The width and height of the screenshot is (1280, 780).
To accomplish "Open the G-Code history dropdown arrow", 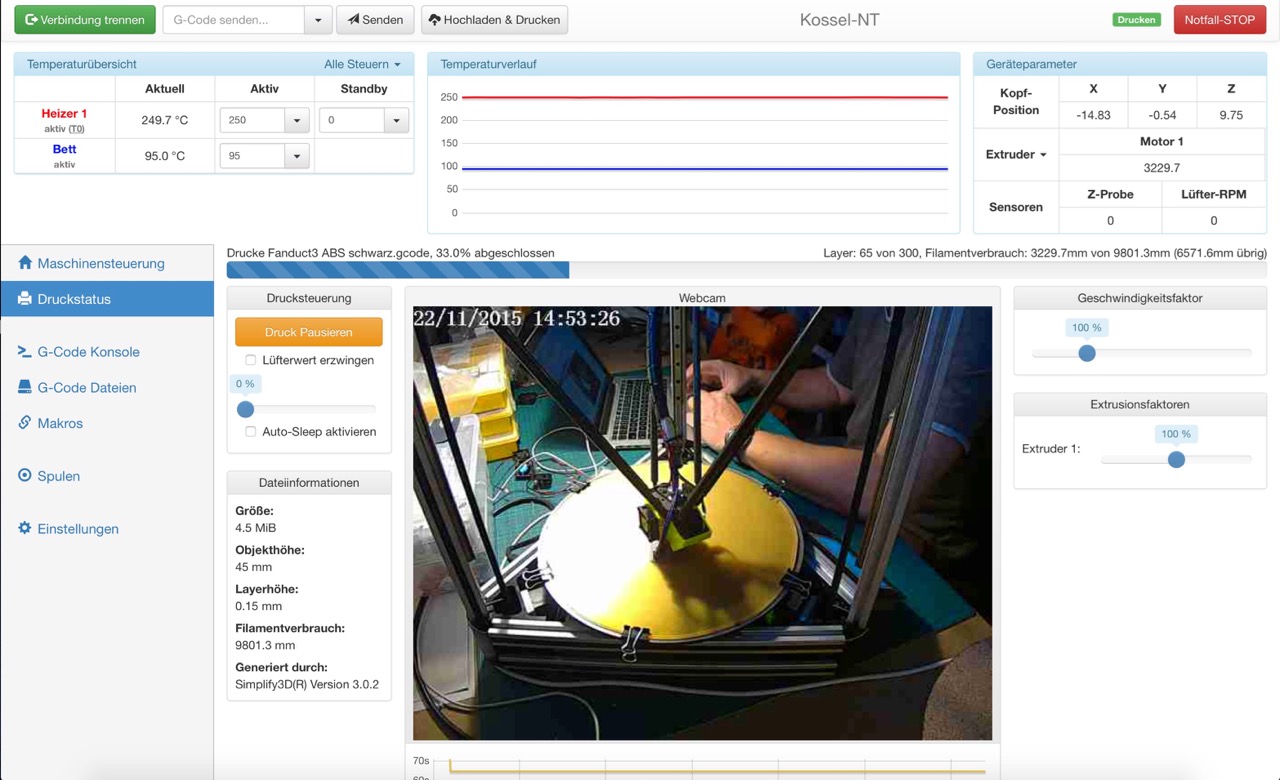I will [318, 20].
